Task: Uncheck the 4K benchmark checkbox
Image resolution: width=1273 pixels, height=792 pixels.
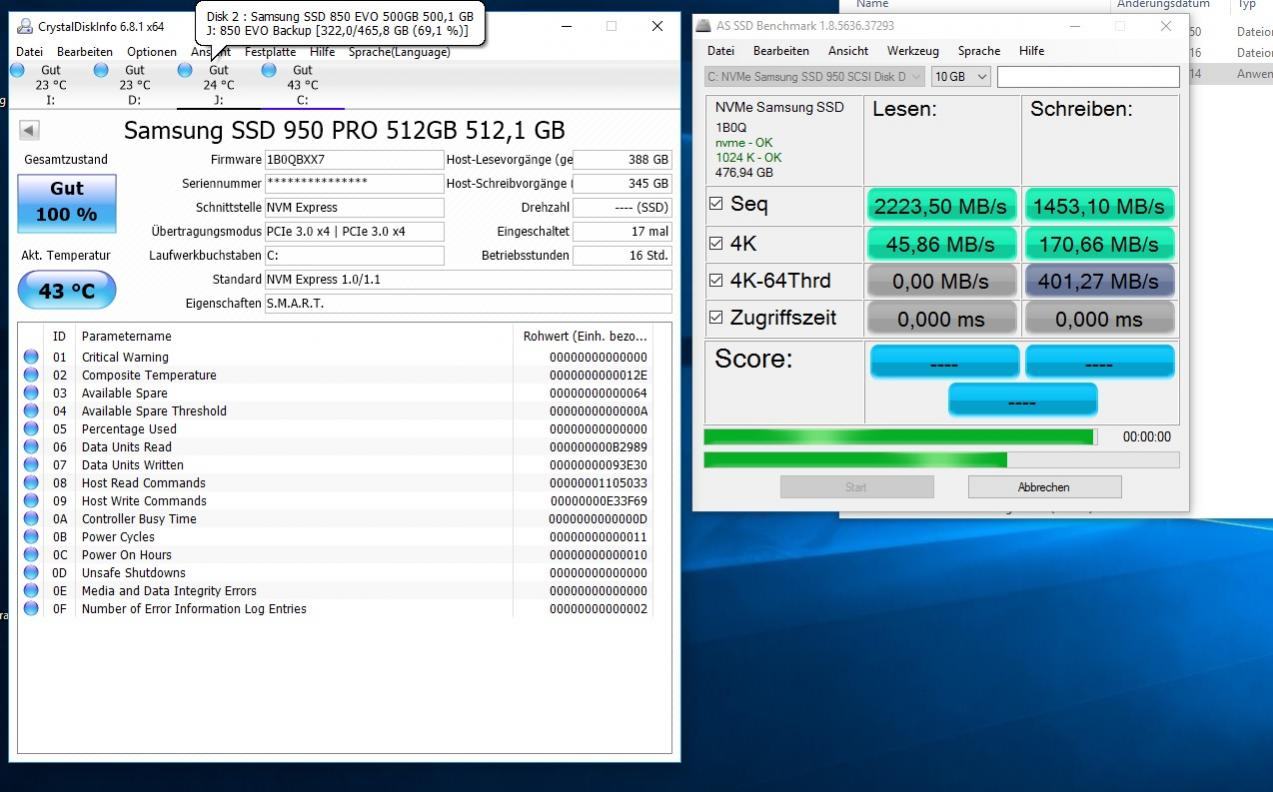Action: pyautogui.click(x=715, y=242)
